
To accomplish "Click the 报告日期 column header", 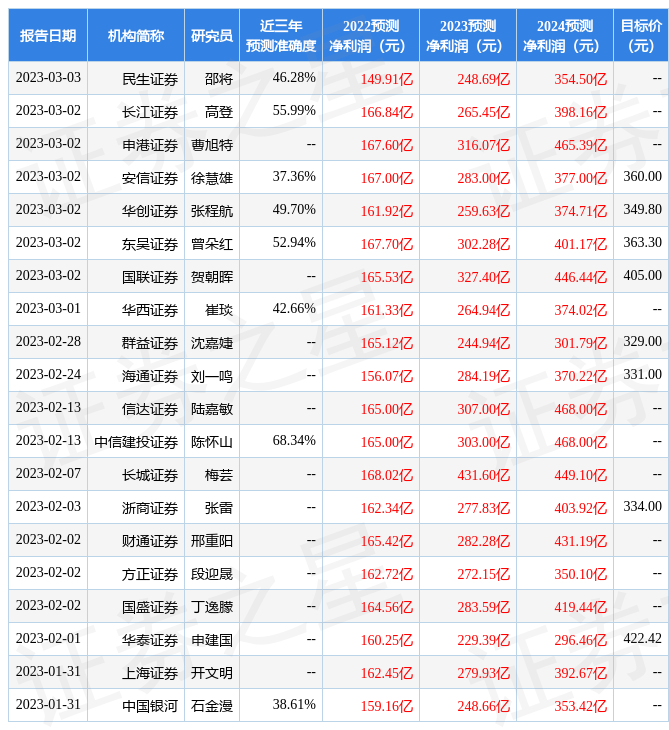I will [x=48, y=35].
